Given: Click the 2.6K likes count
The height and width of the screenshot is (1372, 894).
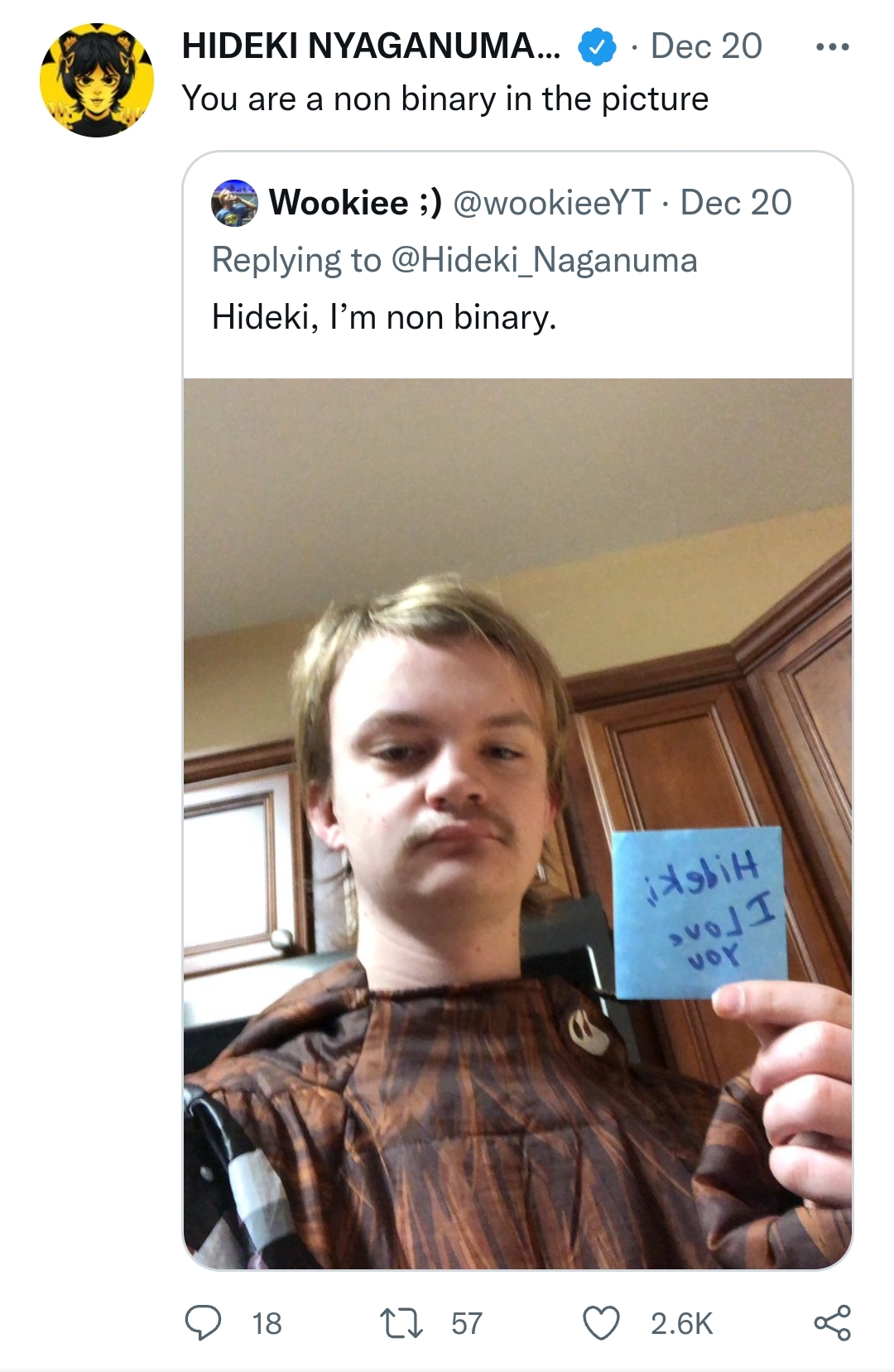Looking at the screenshot, I should [x=681, y=1323].
